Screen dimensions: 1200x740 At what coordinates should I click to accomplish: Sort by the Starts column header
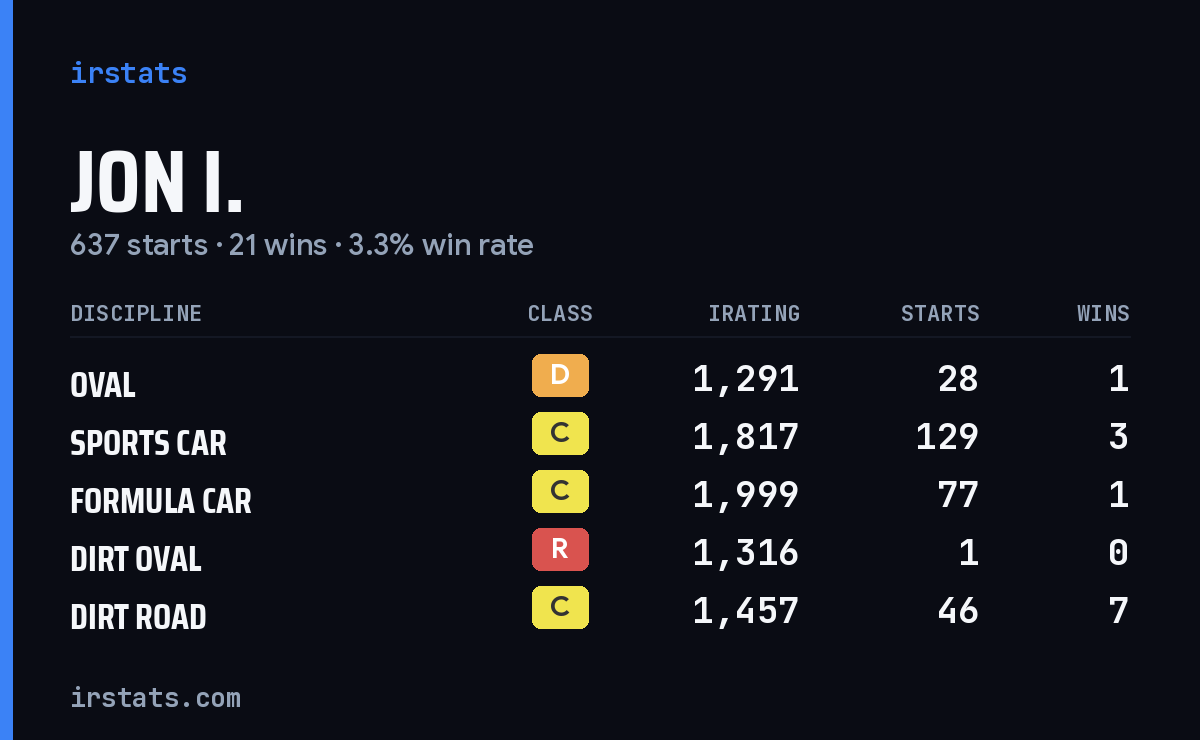[940, 314]
